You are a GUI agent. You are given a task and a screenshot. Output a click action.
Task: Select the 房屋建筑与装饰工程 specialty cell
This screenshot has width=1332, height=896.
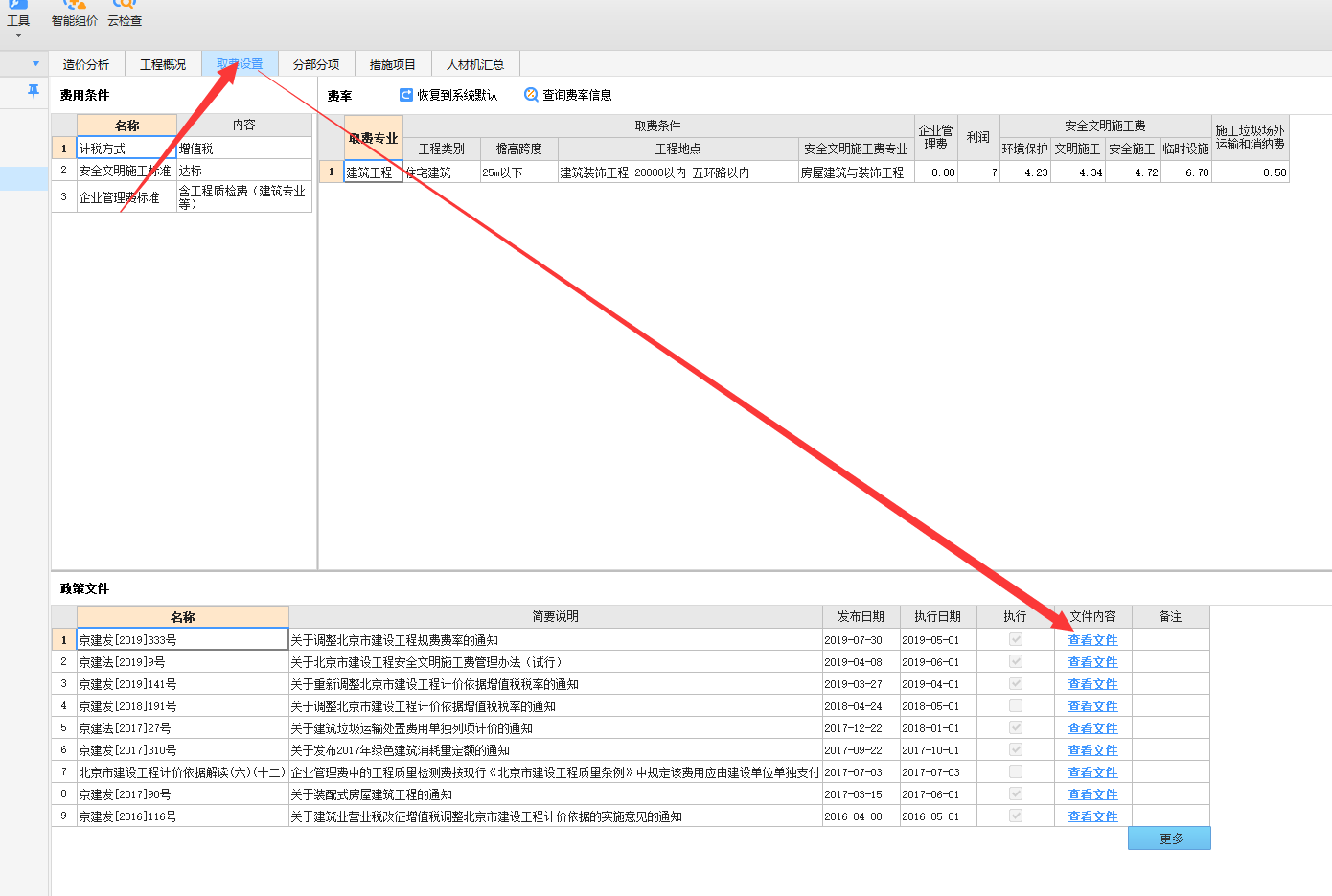856,172
